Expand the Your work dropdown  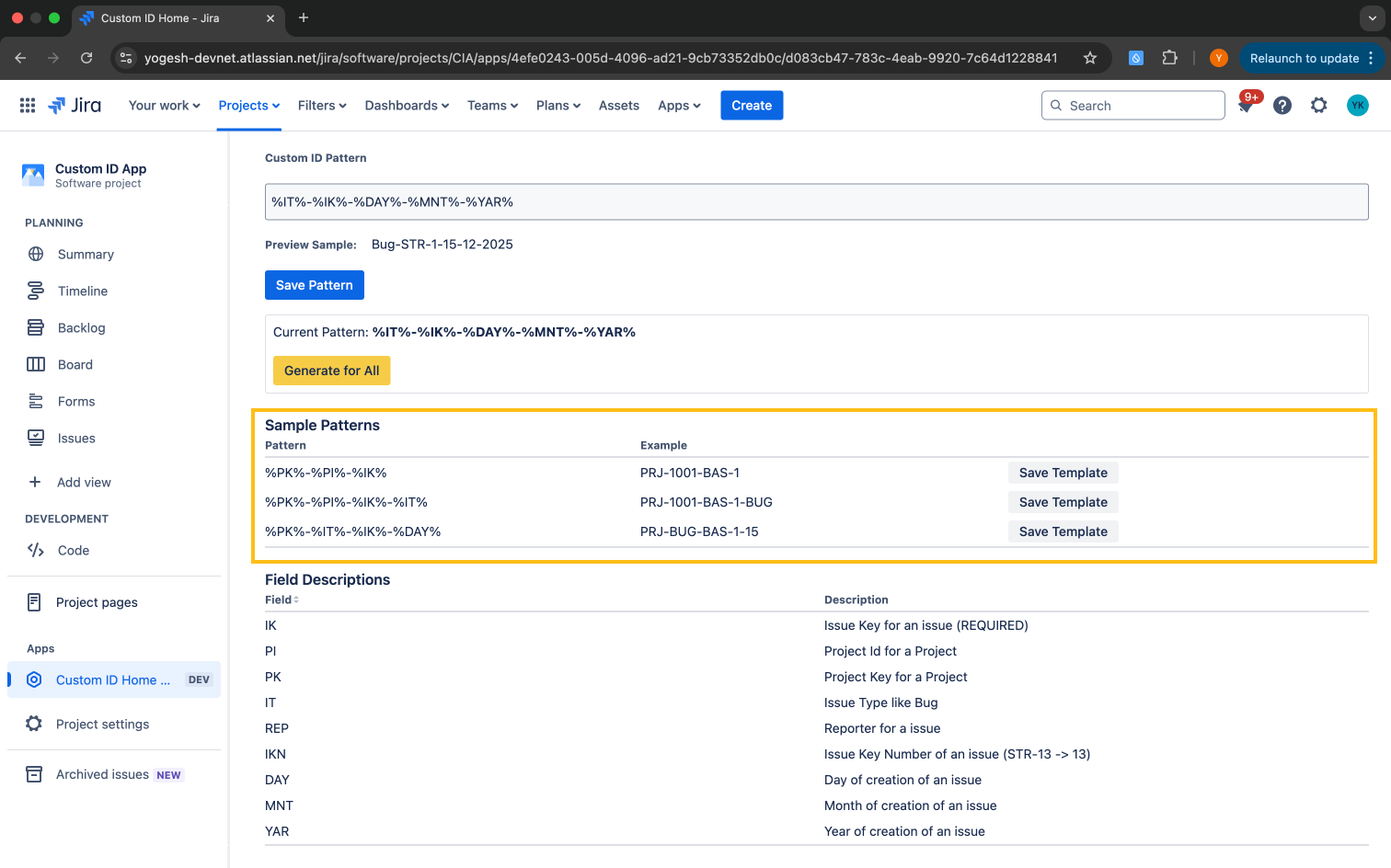pyautogui.click(x=165, y=106)
